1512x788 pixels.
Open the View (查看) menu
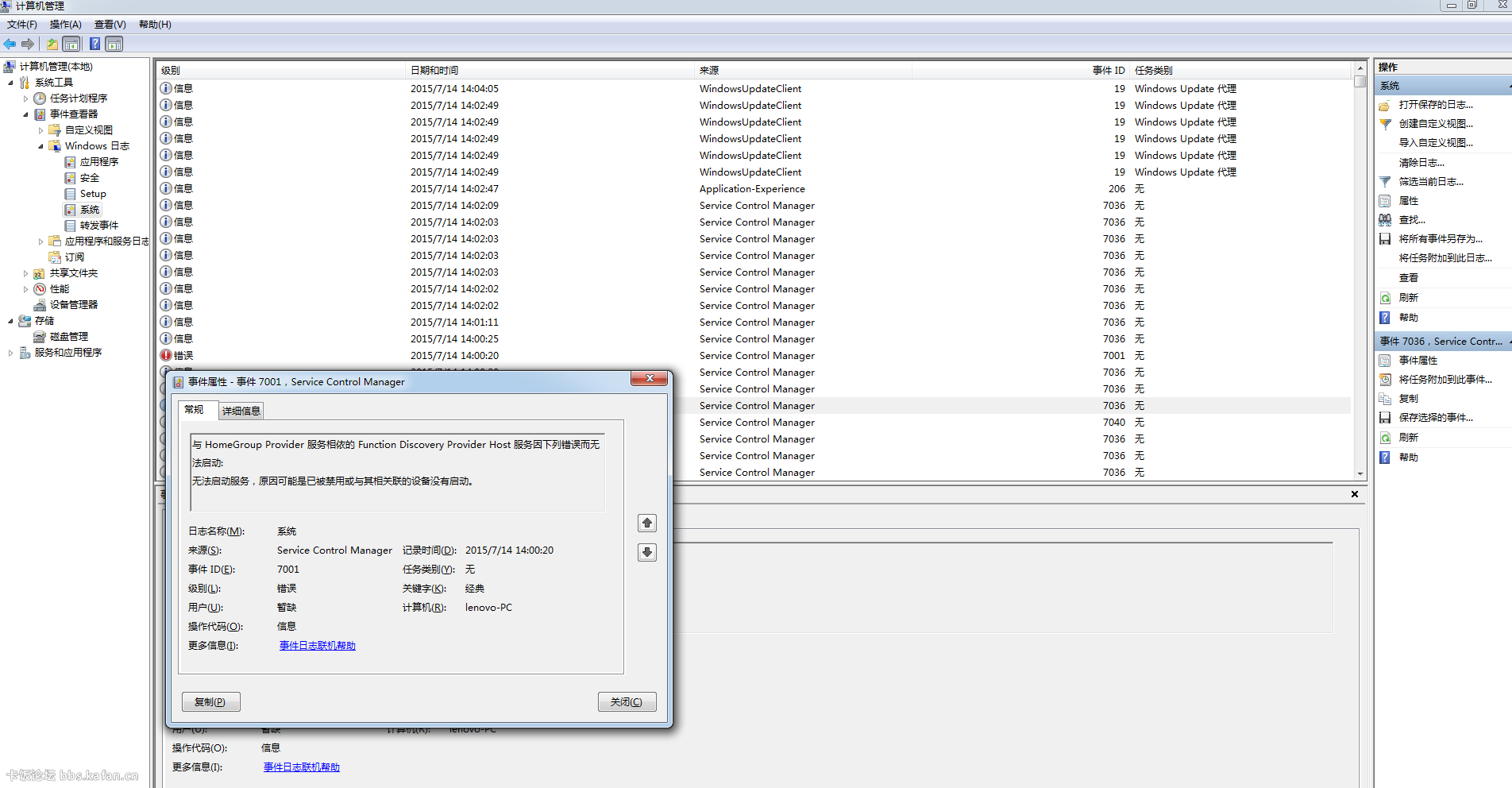coord(110,25)
